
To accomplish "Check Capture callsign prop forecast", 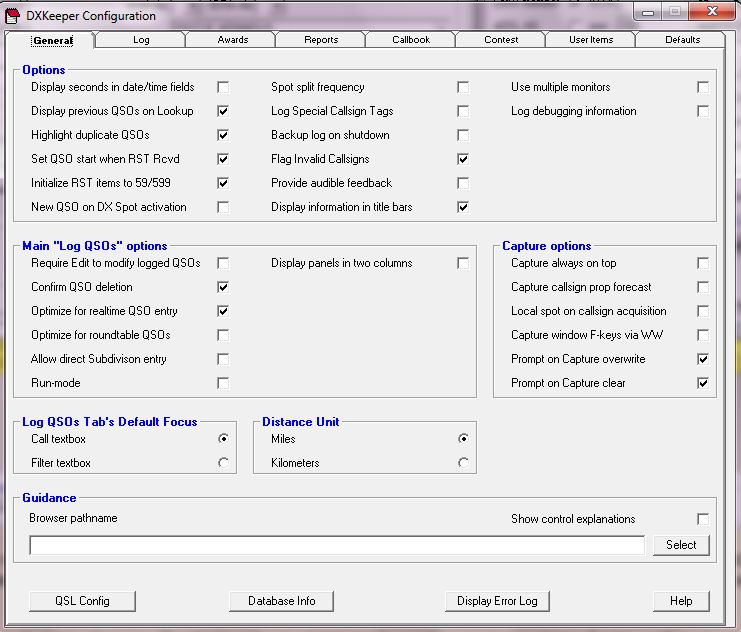I will [703, 287].
